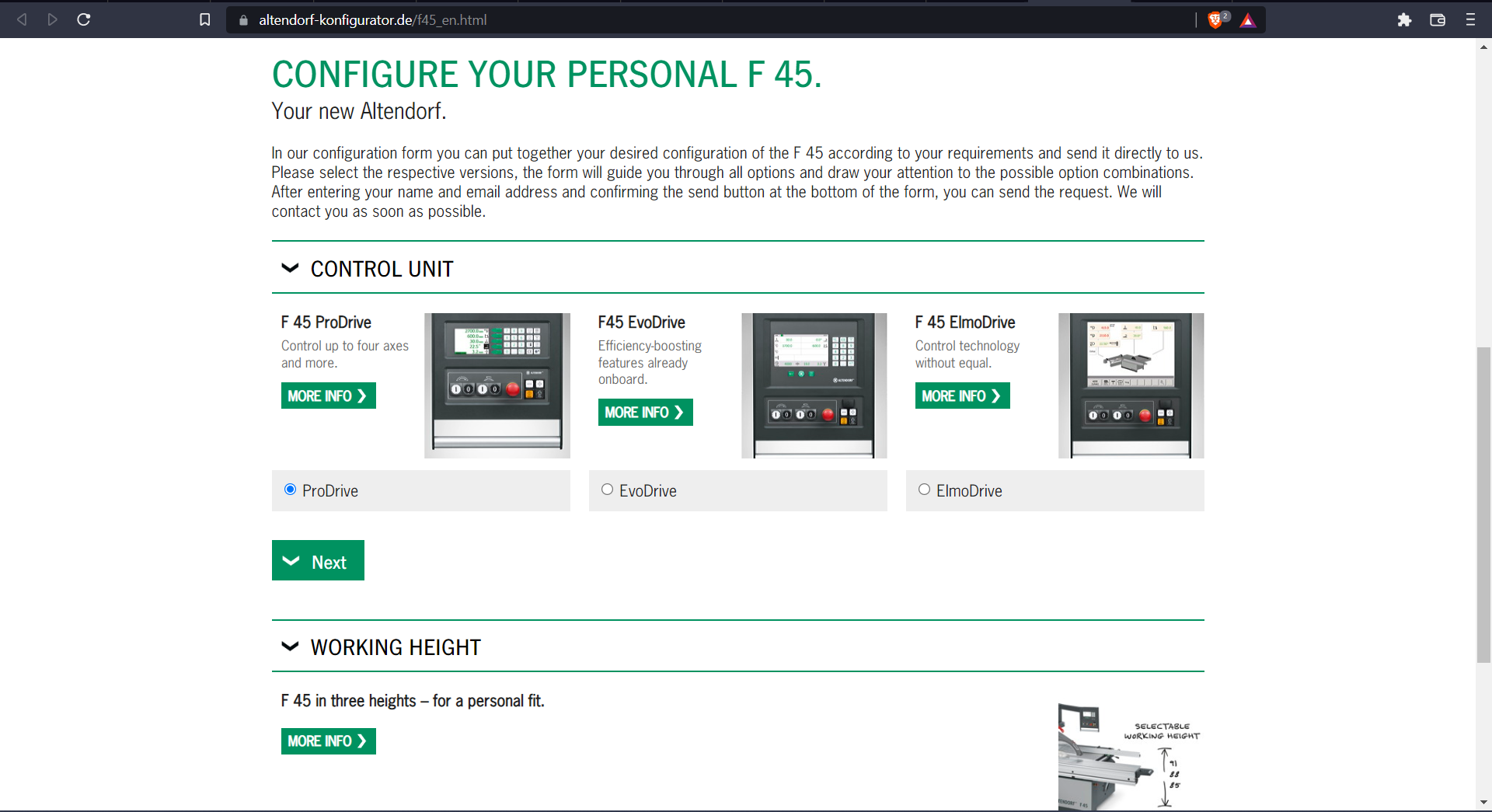Click the F45 EvoDrive control panel image
This screenshot has height=812, width=1492.
(x=814, y=385)
